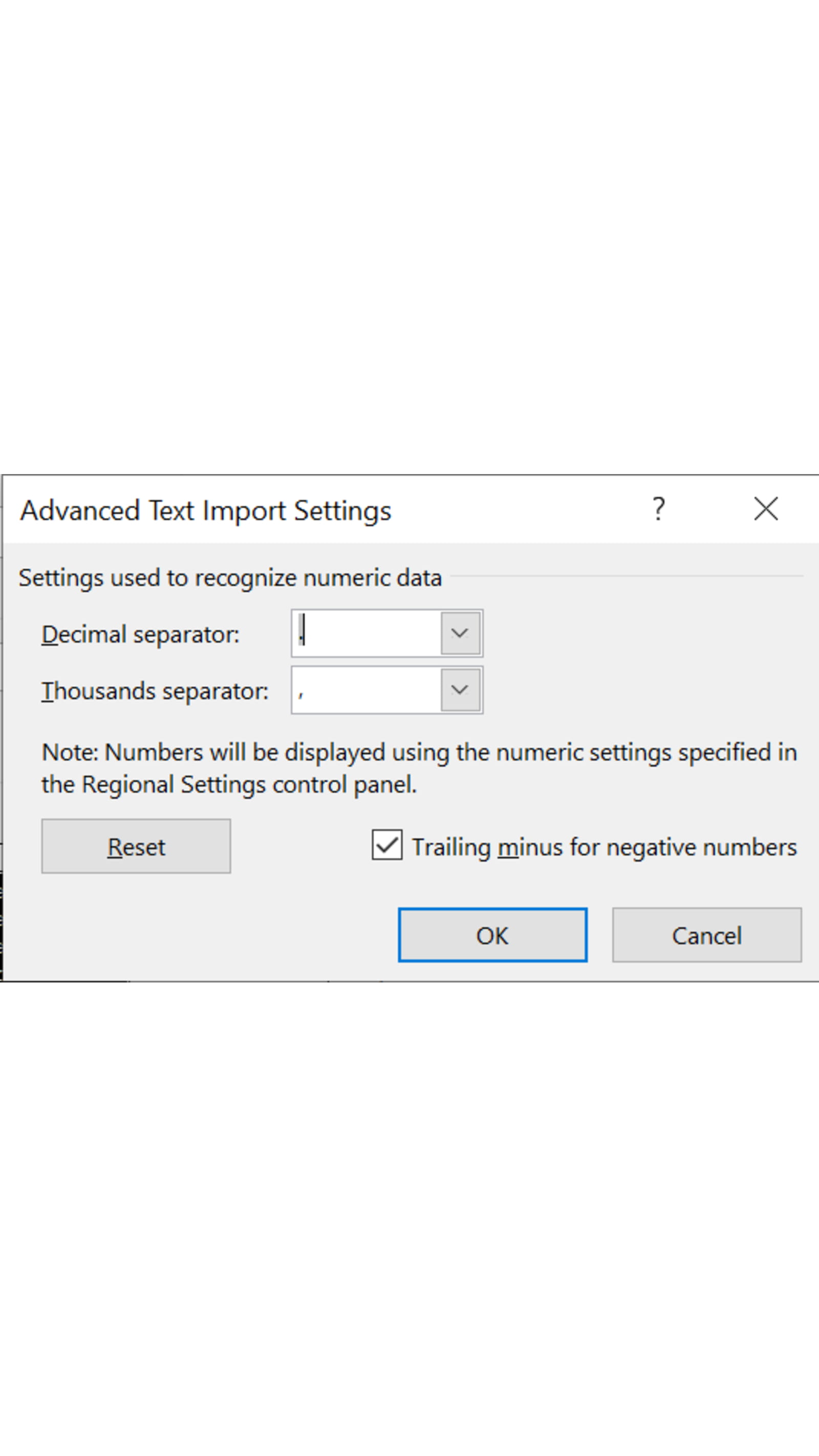Click the help question mark icon

tap(659, 509)
